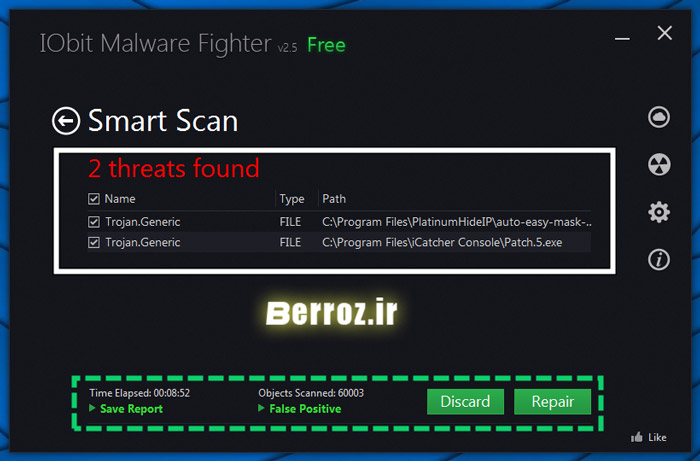Open the cloud security icon in sidebar
700x461 pixels.
pyautogui.click(x=659, y=117)
